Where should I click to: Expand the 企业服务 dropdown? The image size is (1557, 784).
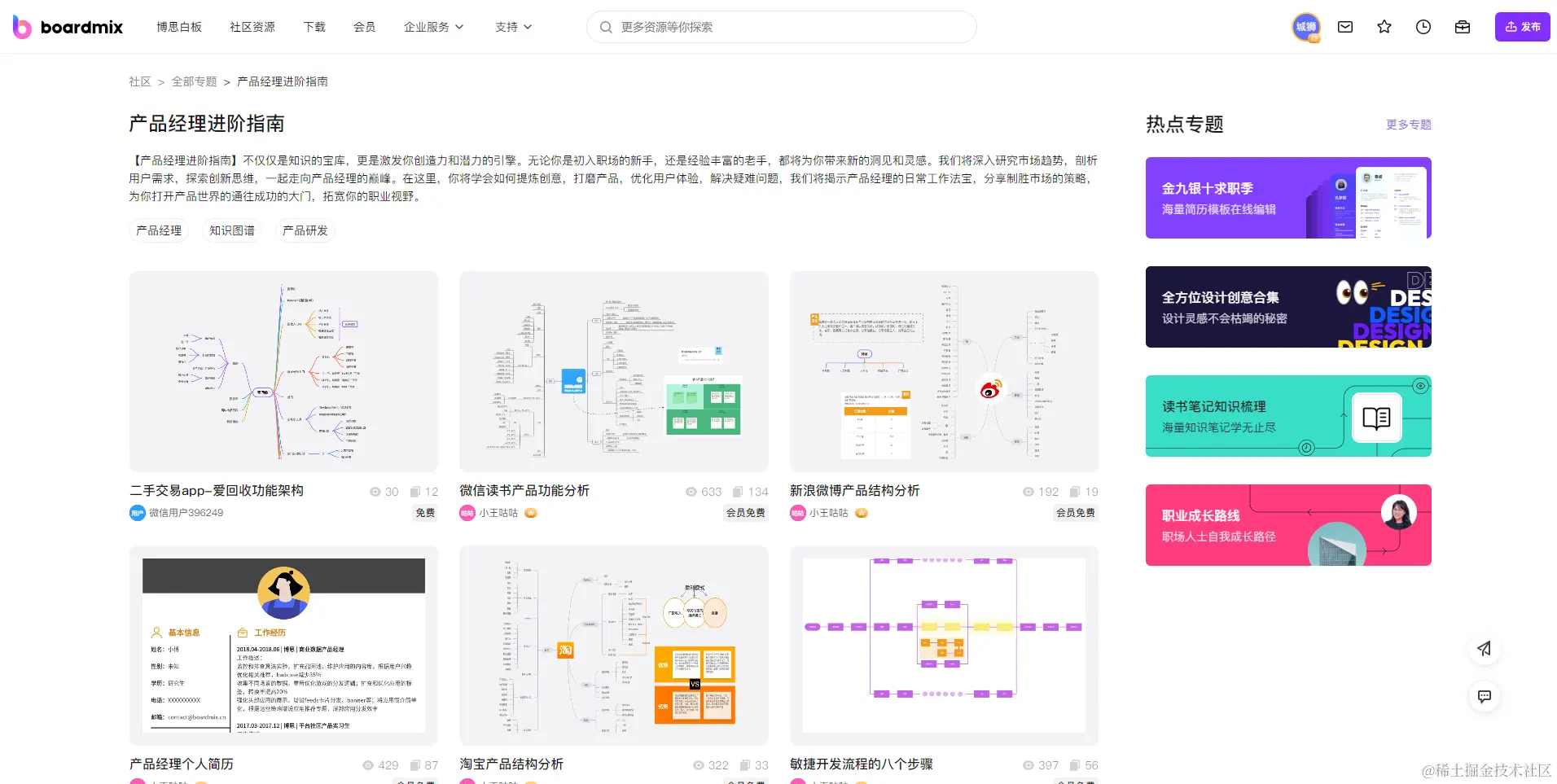coord(433,27)
